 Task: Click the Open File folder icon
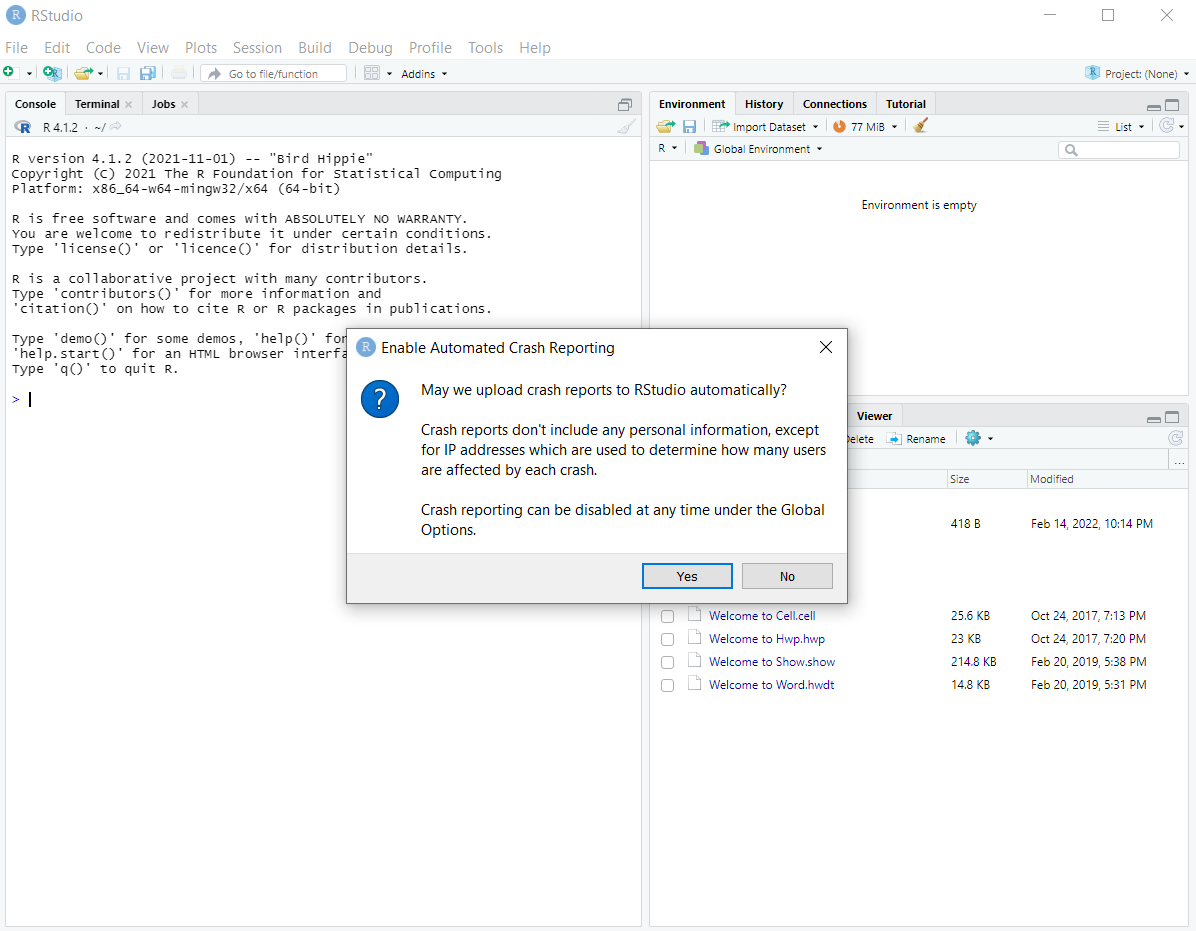(x=83, y=73)
